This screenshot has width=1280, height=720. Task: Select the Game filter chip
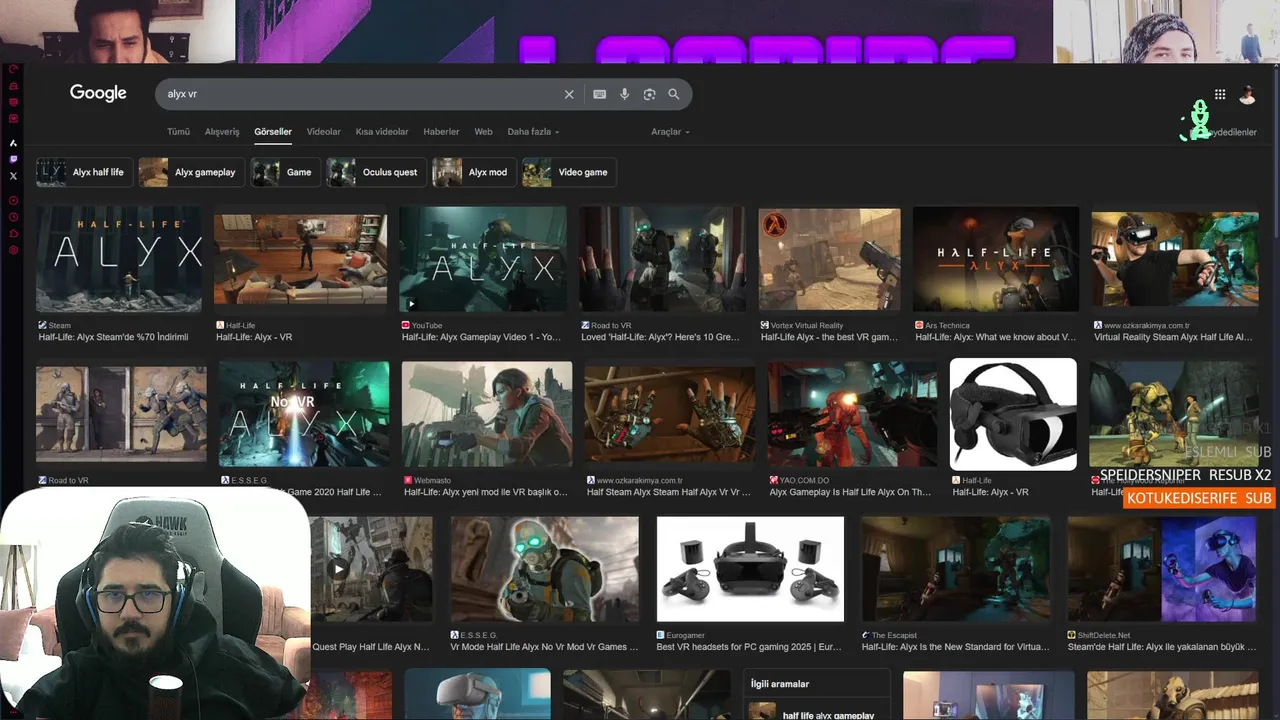pyautogui.click(x=285, y=172)
